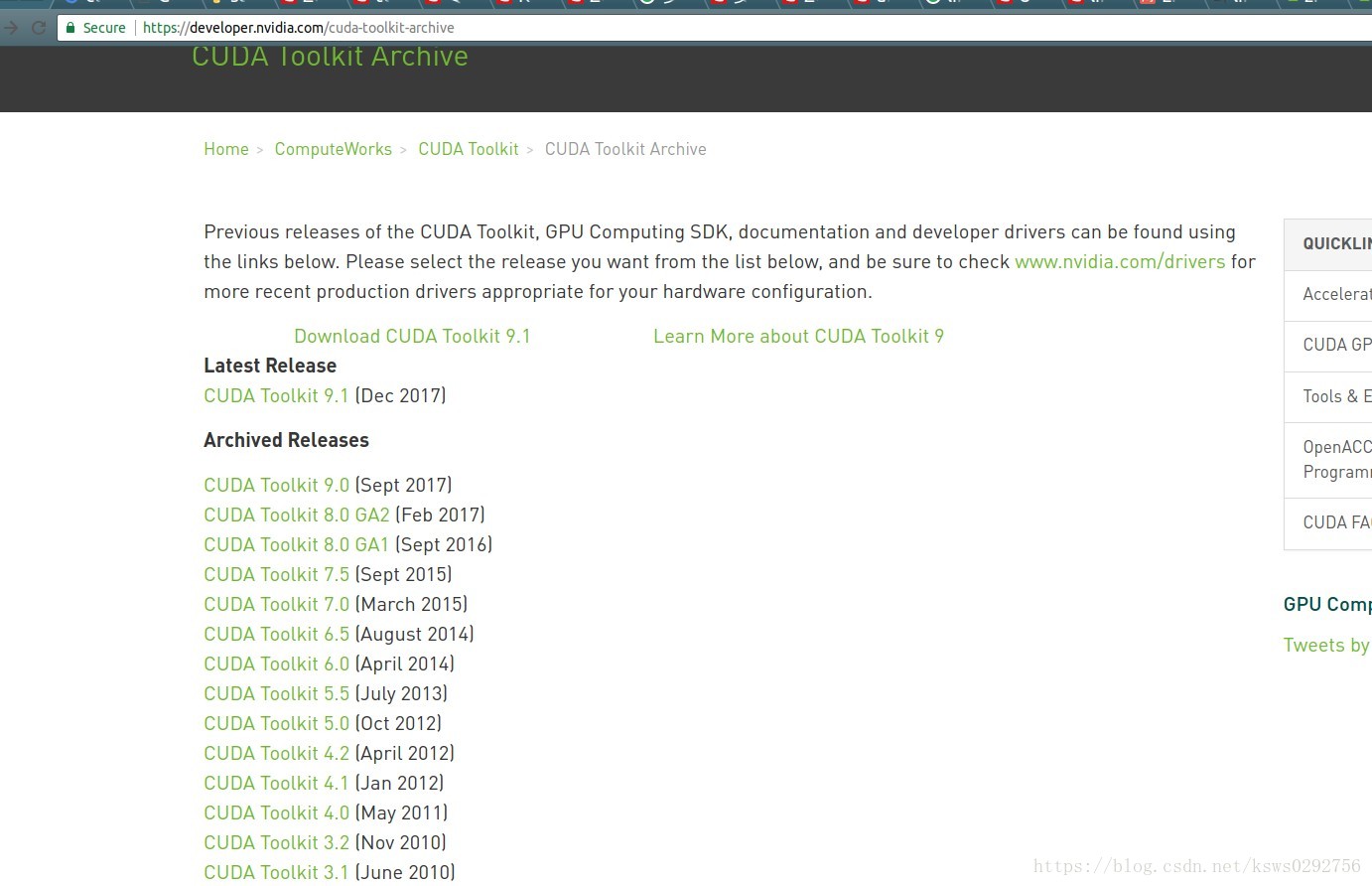The image size is (1372, 886).
Task: Go to Home in the breadcrumb
Action: [x=226, y=149]
